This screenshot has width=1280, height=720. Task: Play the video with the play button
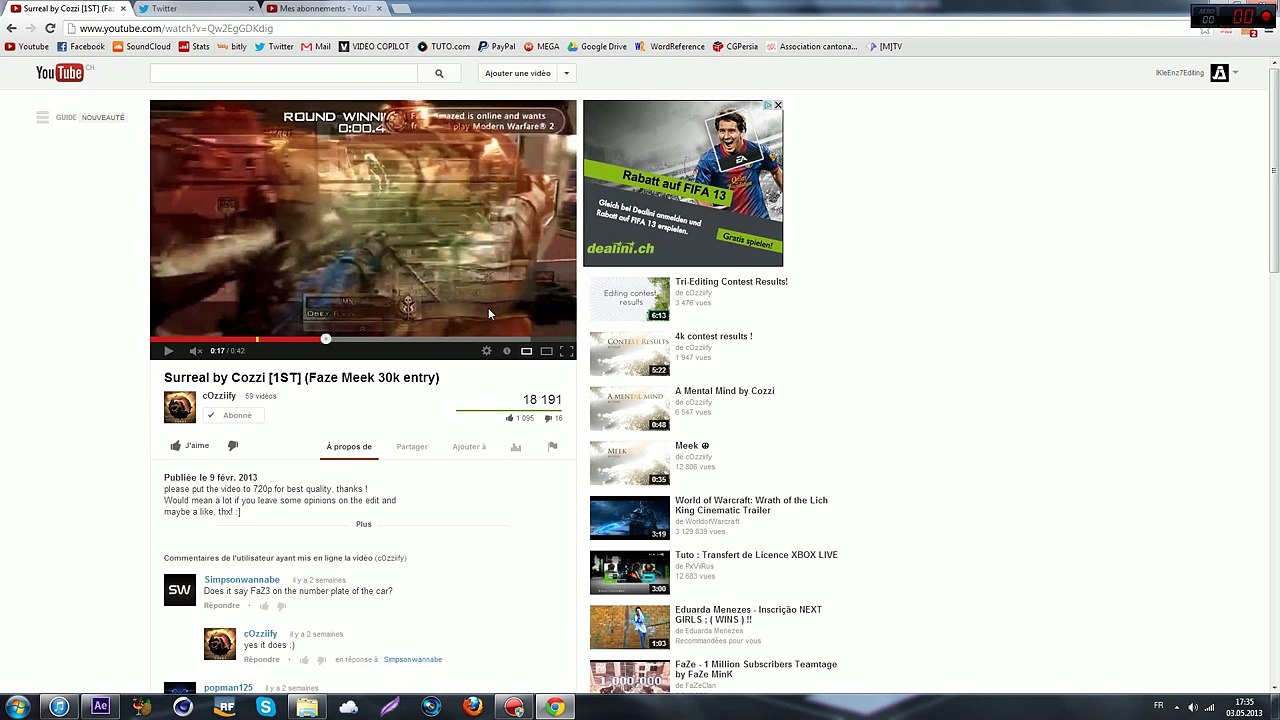(x=168, y=351)
